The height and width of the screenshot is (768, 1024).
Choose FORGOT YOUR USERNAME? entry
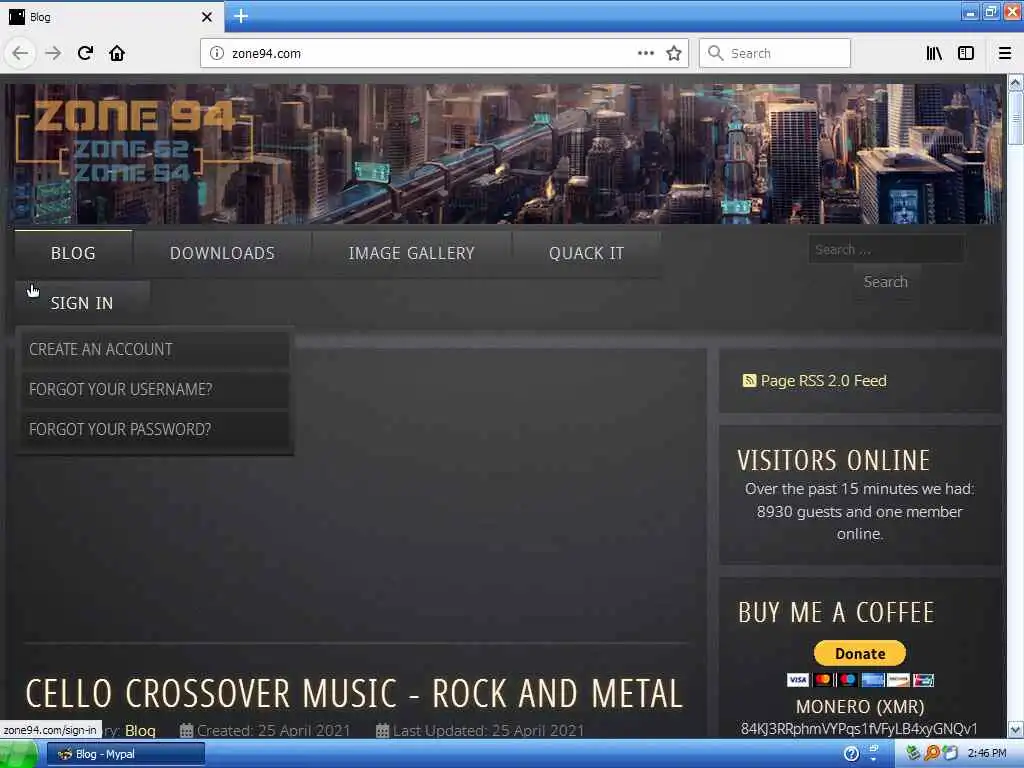(x=155, y=389)
